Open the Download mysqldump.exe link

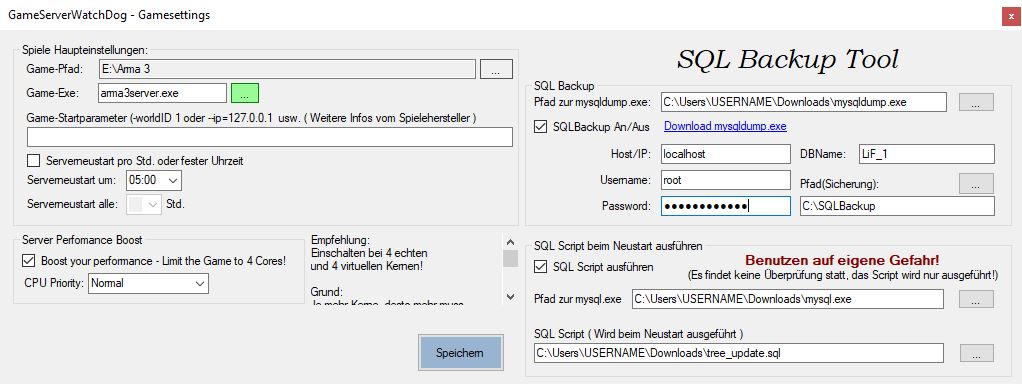725,126
